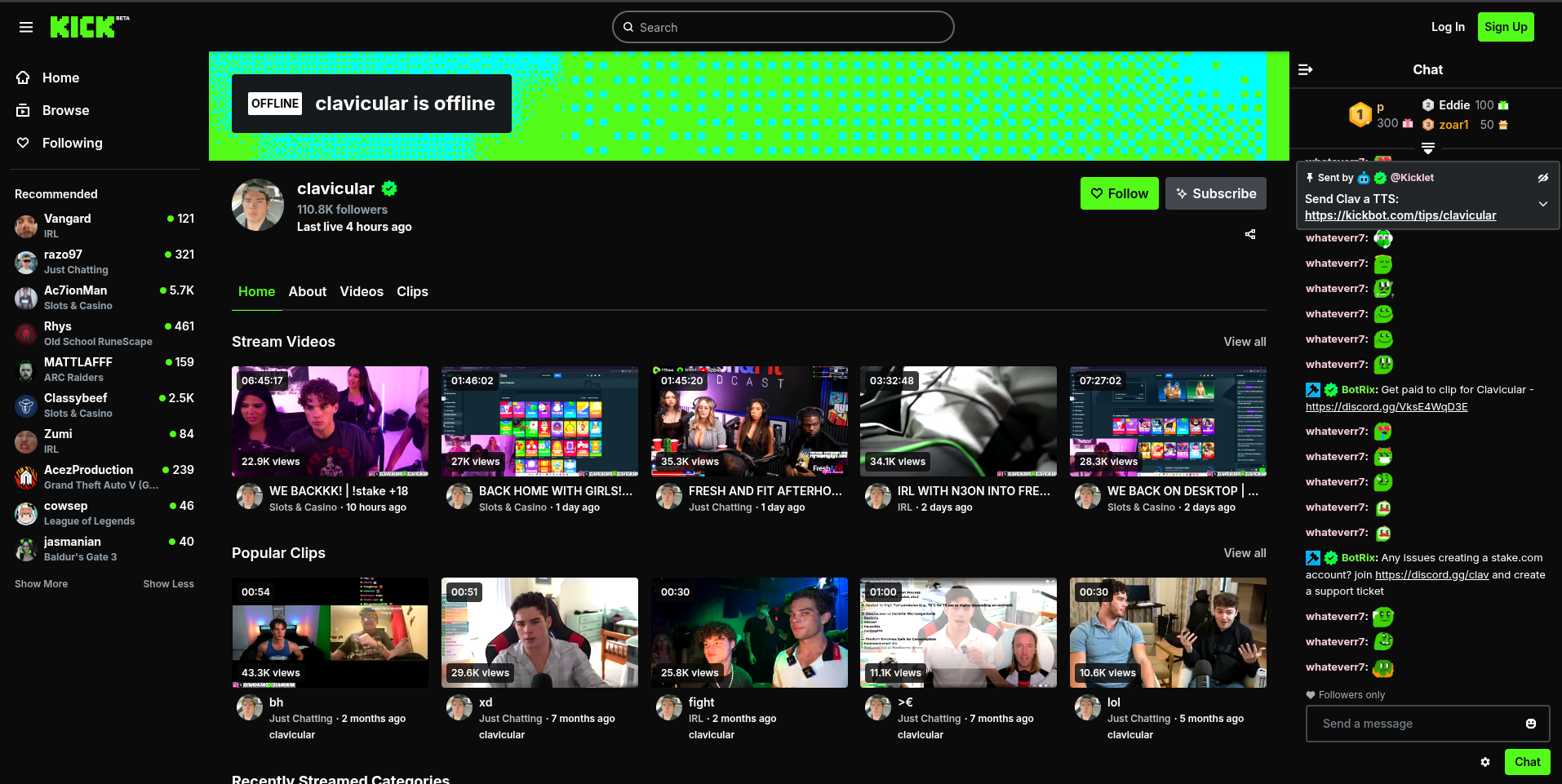The height and width of the screenshot is (784, 1562).
Task: Switch to the About tab
Action: pyautogui.click(x=307, y=291)
